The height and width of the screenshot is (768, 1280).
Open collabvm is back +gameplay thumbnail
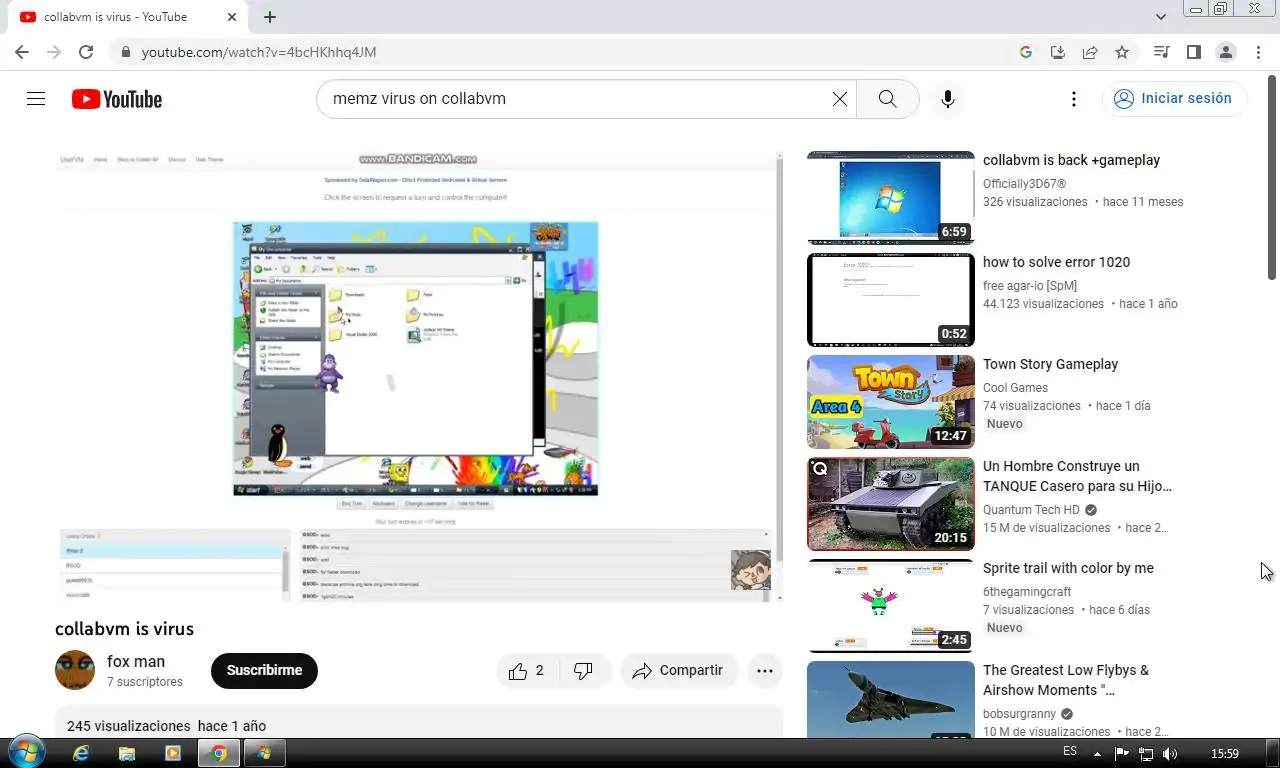(891, 198)
